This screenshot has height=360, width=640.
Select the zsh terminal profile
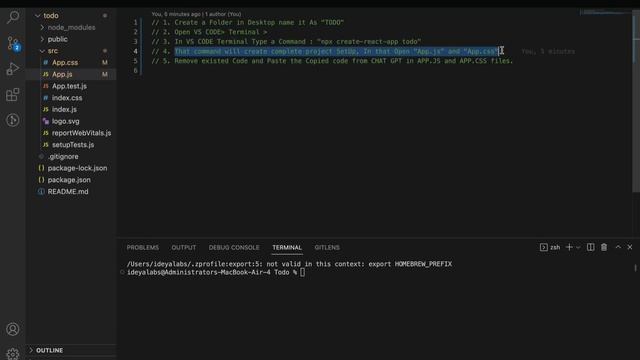pos(550,247)
